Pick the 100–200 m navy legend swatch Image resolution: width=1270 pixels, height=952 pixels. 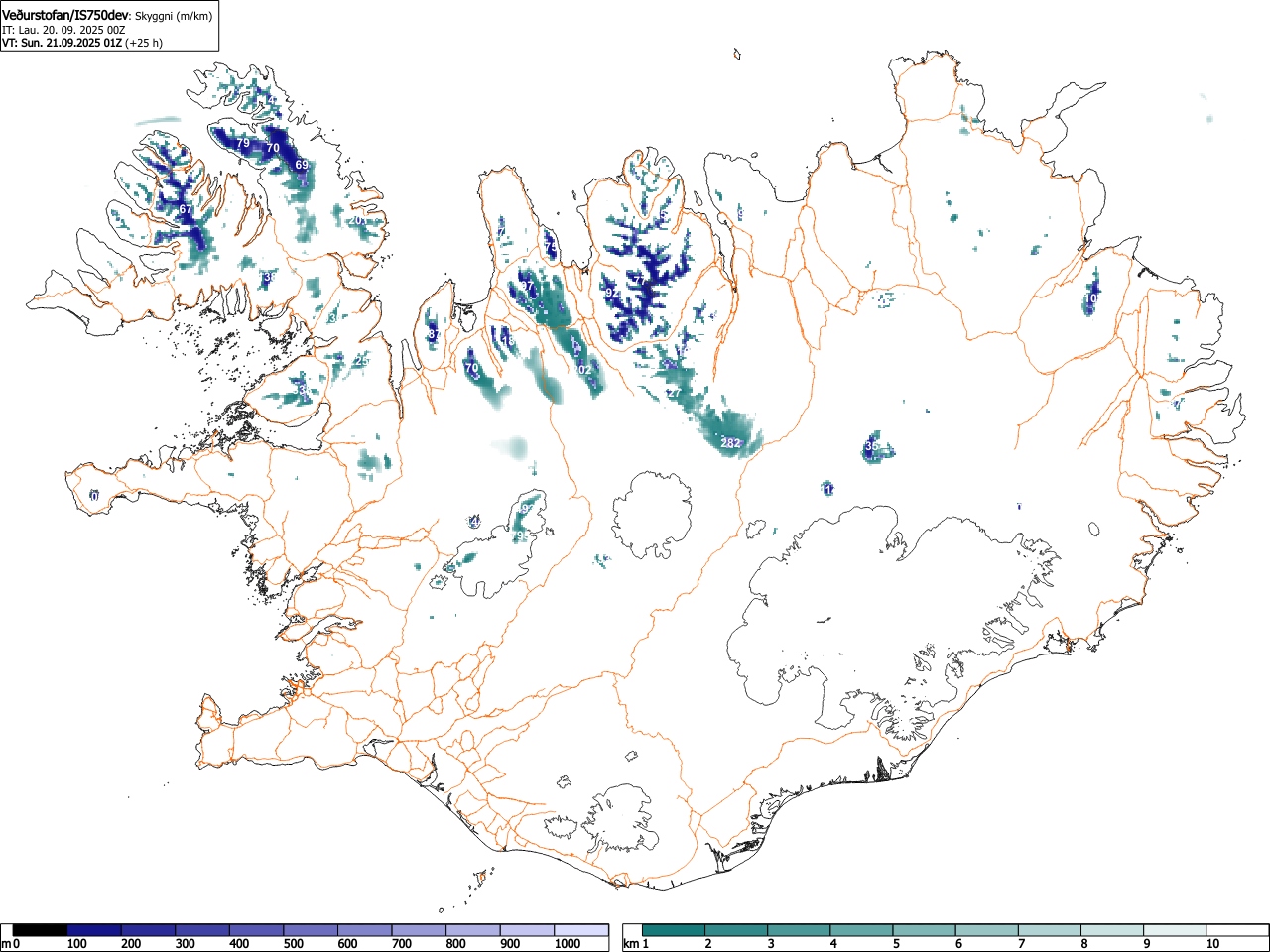94,930
